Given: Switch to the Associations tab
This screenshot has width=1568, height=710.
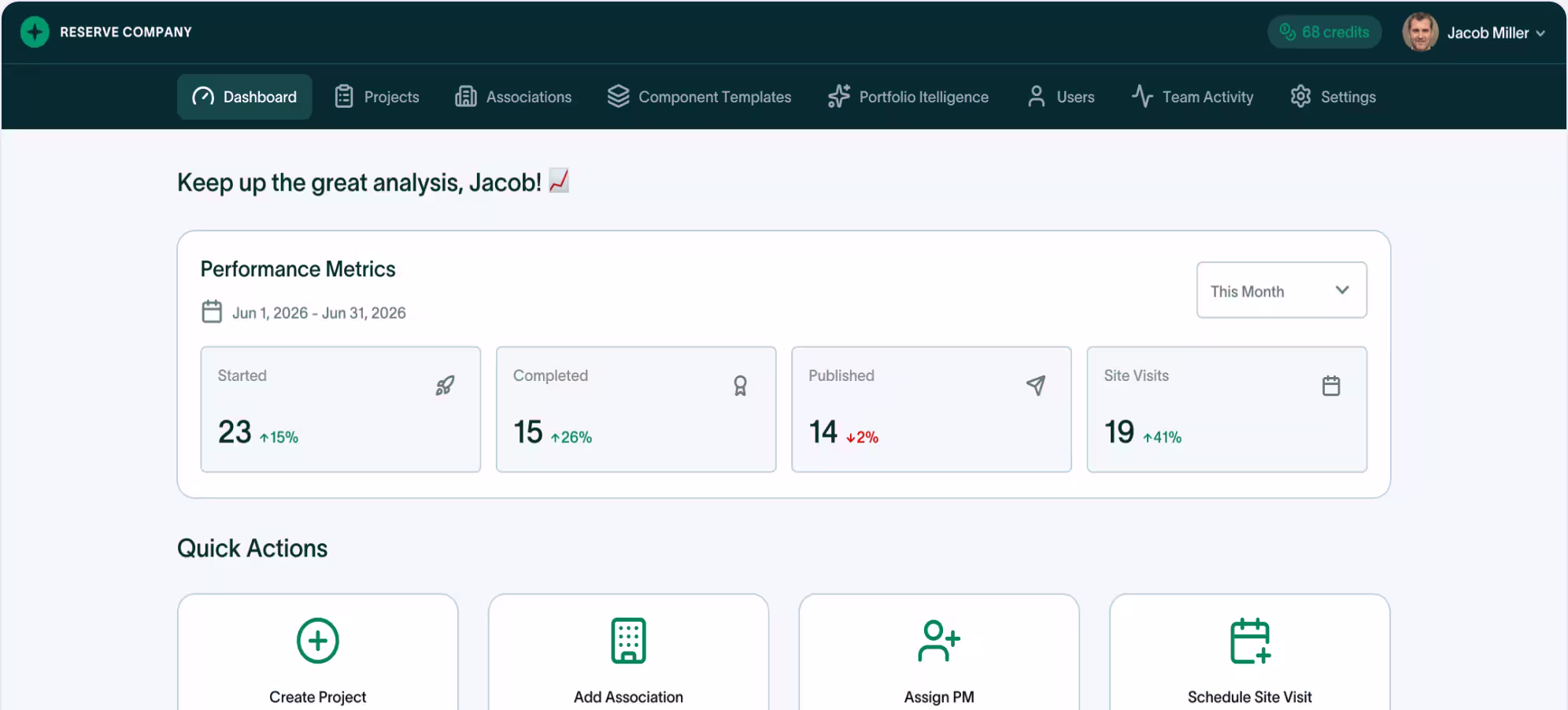Looking at the screenshot, I should tap(513, 97).
